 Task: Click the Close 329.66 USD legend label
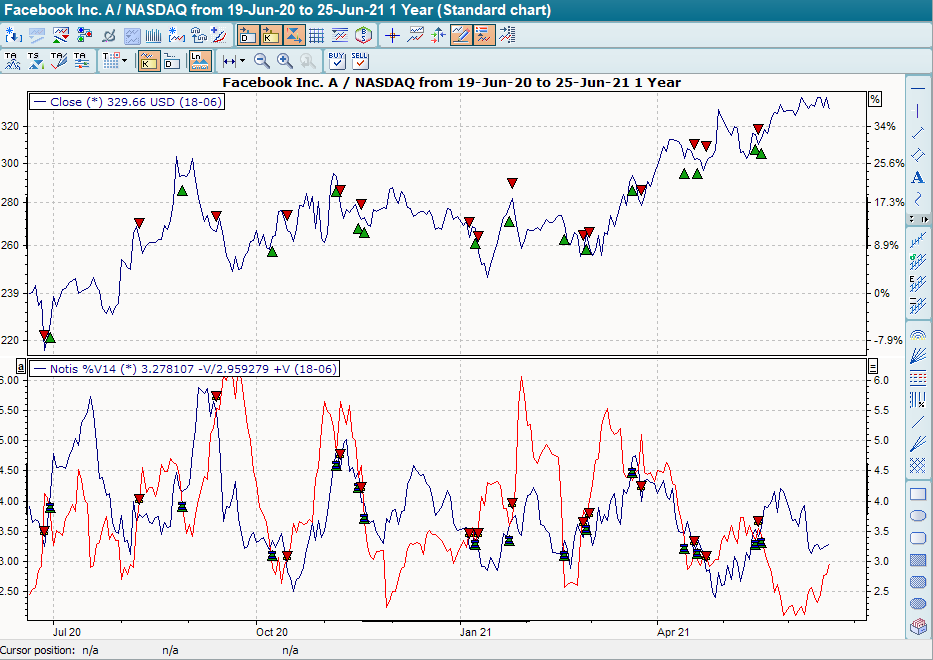[x=124, y=100]
